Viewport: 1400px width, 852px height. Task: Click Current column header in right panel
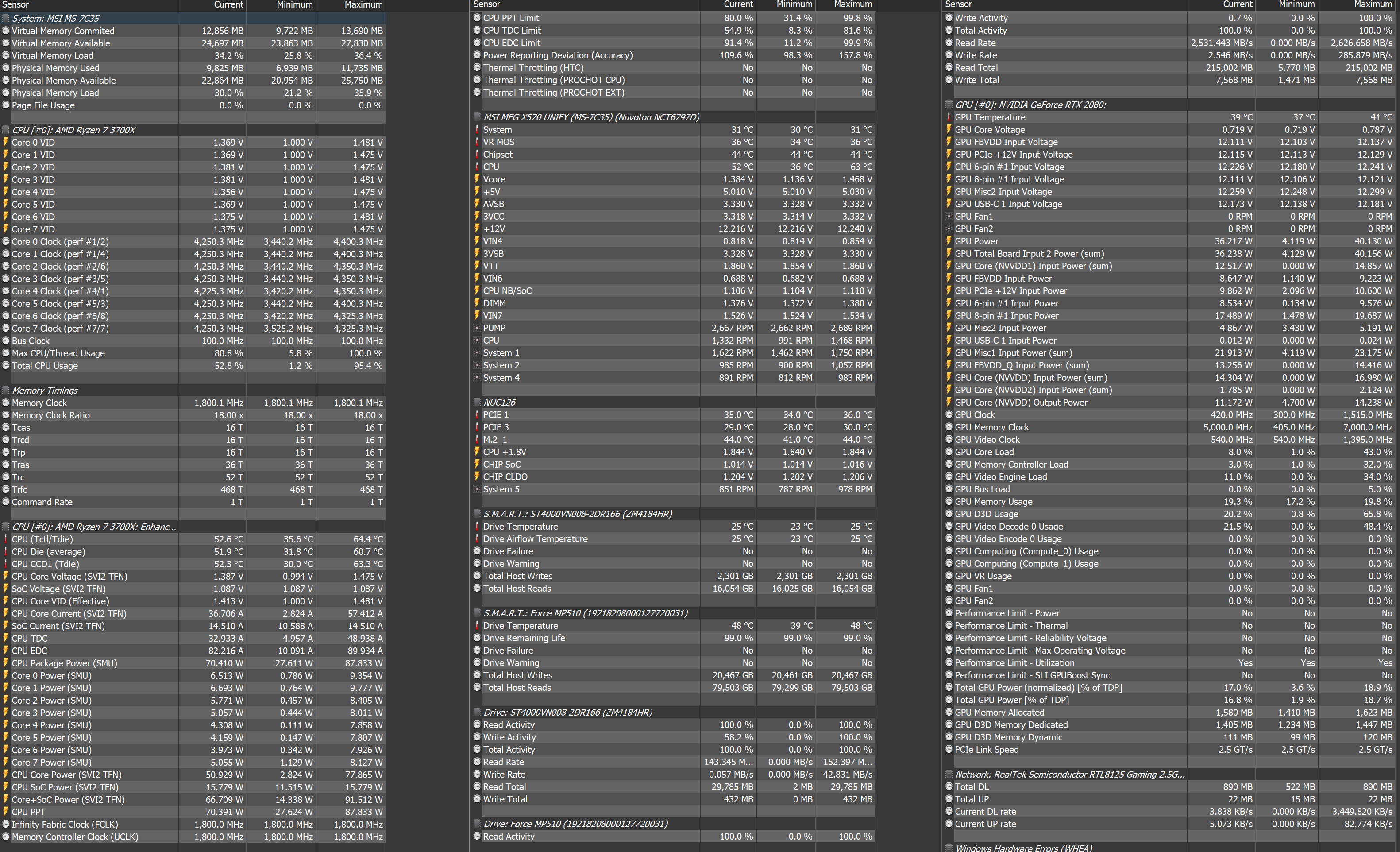click(x=1237, y=4)
